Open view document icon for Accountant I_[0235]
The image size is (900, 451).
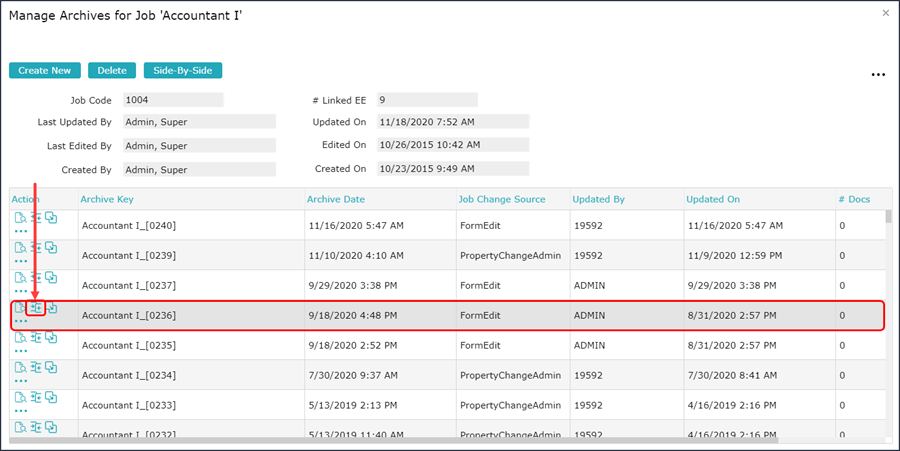point(20,337)
